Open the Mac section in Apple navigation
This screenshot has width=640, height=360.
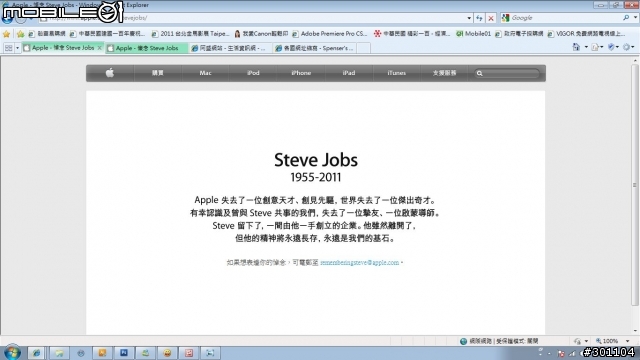[205, 73]
